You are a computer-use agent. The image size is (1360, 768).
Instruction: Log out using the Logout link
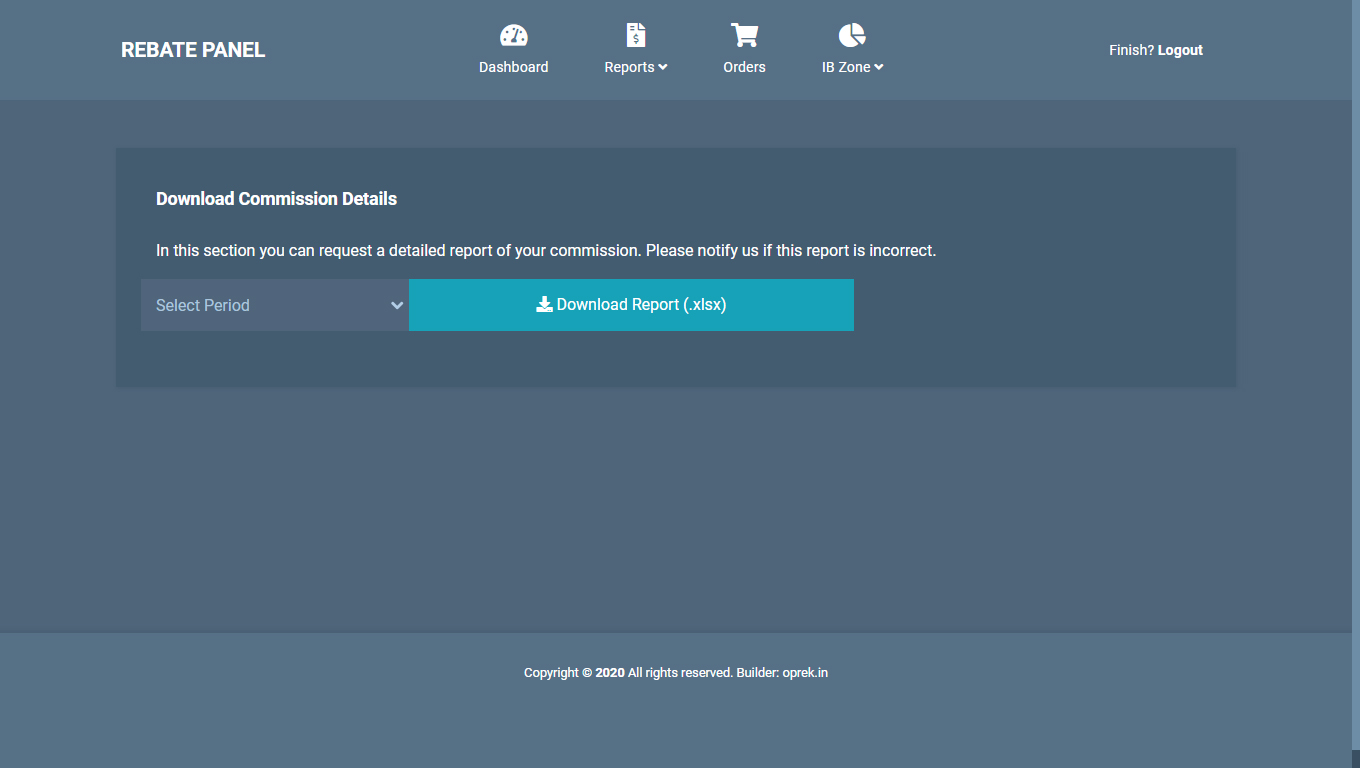pyautogui.click(x=1180, y=50)
